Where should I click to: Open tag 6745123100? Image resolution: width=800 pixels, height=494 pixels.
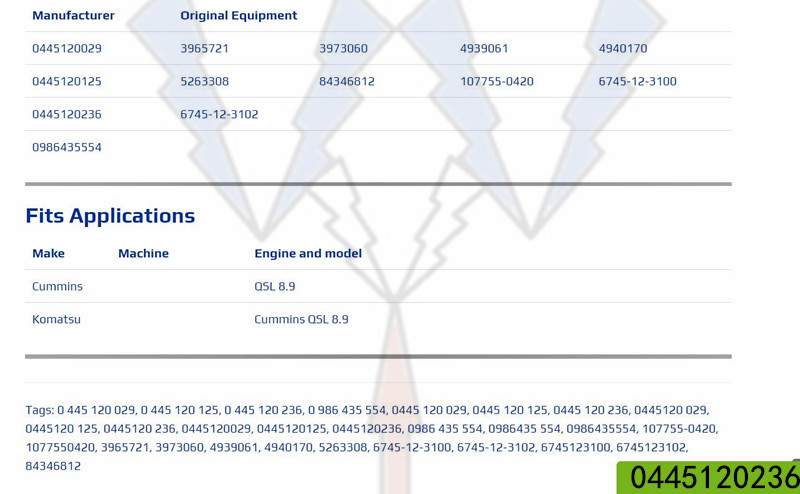[x=576, y=448]
